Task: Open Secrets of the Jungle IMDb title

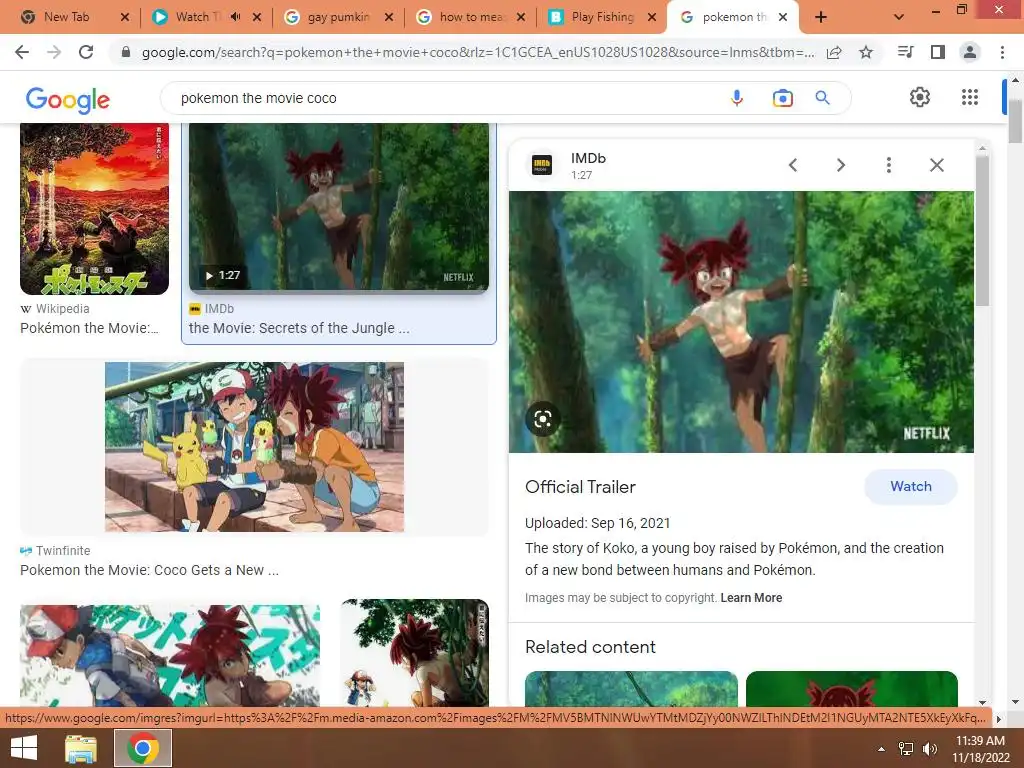Action: tap(299, 328)
